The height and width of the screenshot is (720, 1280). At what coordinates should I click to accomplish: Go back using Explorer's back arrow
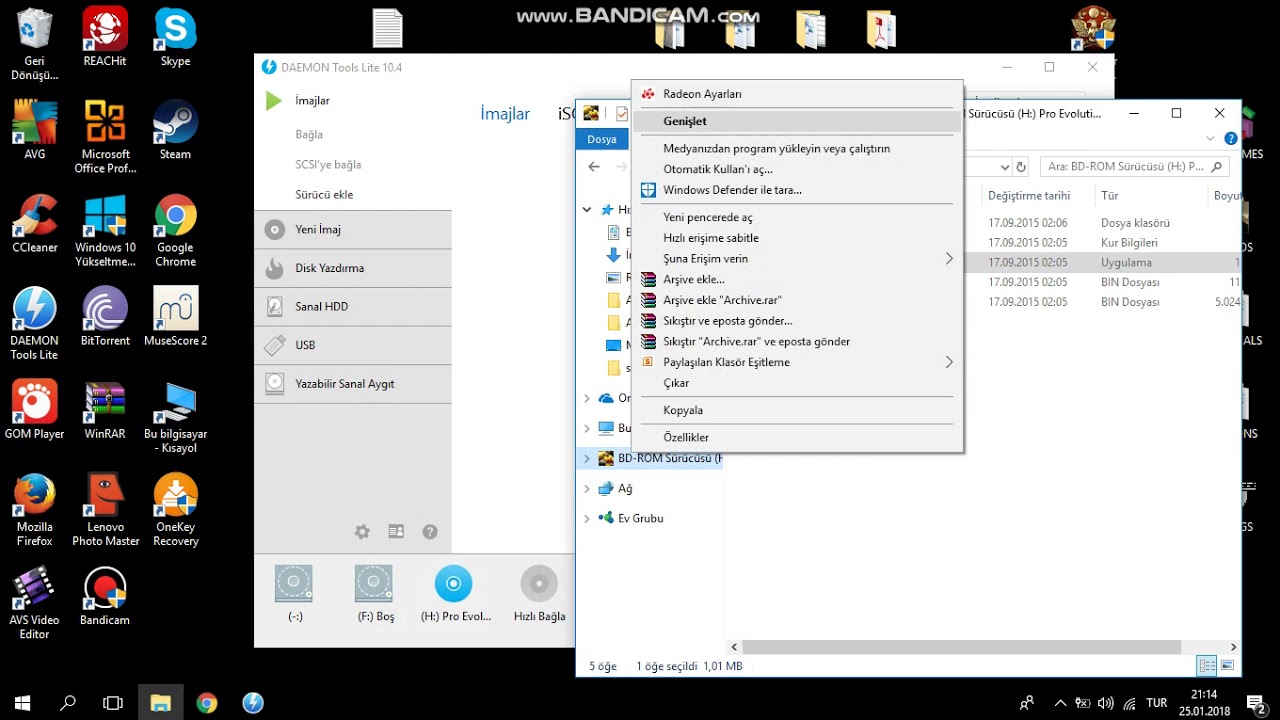click(x=594, y=167)
